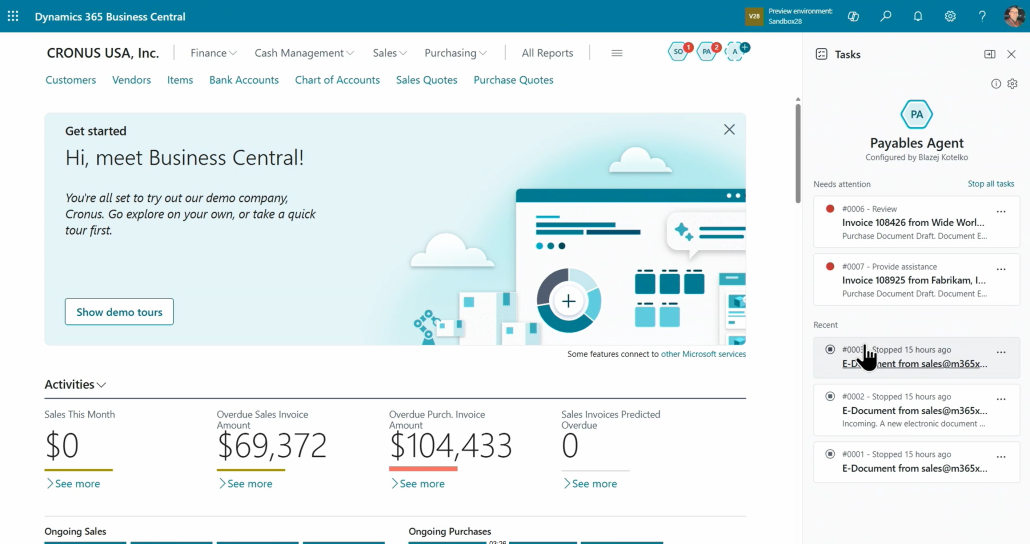
Task: Click the Payables Agent PA logo
Action: point(916,114)
